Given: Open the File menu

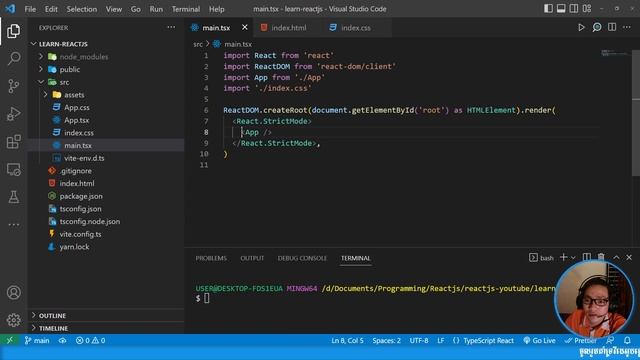Looking at the screenshot, I should click(30, 9).
